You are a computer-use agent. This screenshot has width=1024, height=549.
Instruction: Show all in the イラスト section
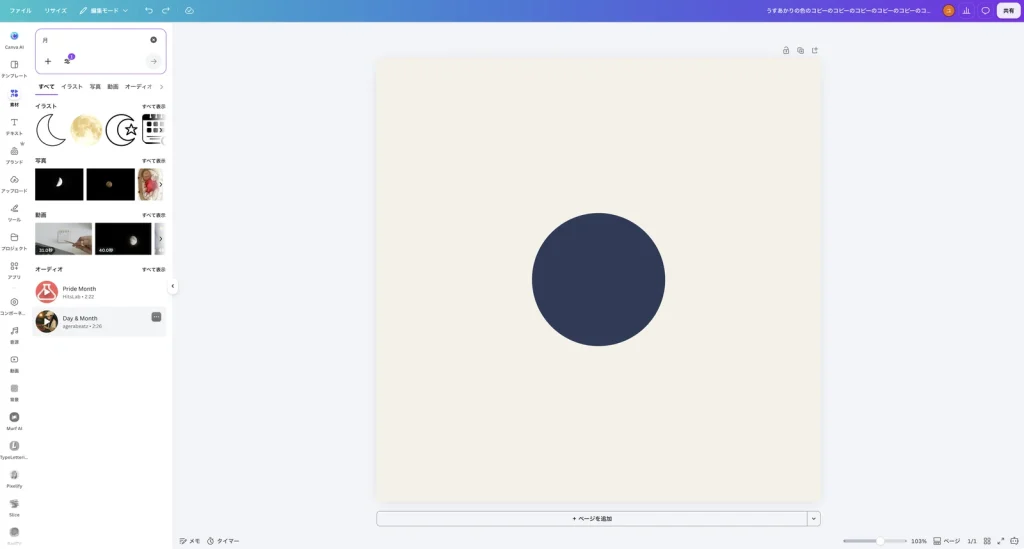click(153, 106)
